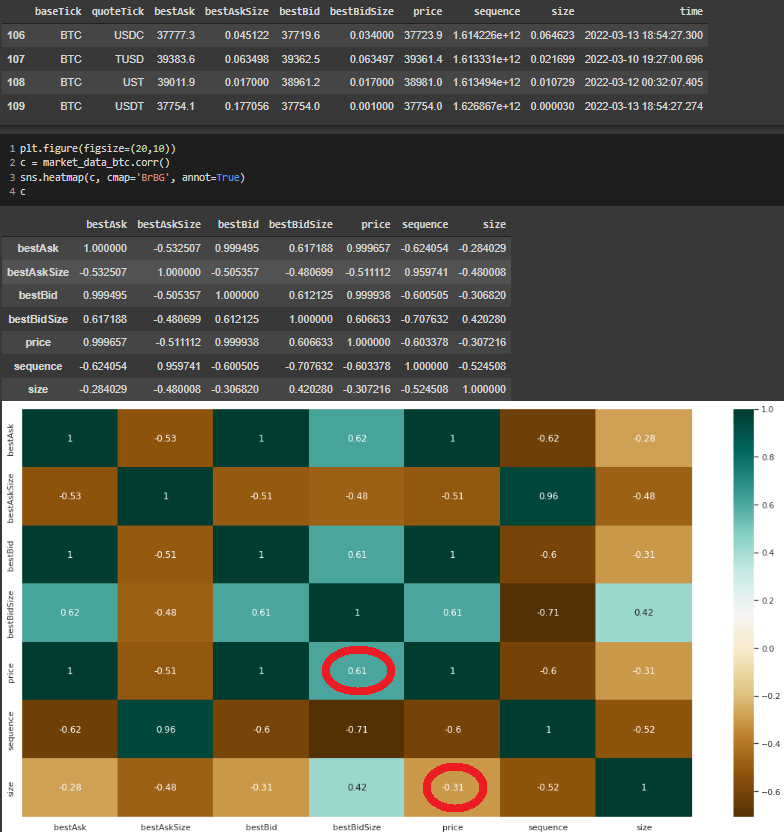
Task: Click the red-circled -0.31 heatmap cell
Action: tap(453, 786)
